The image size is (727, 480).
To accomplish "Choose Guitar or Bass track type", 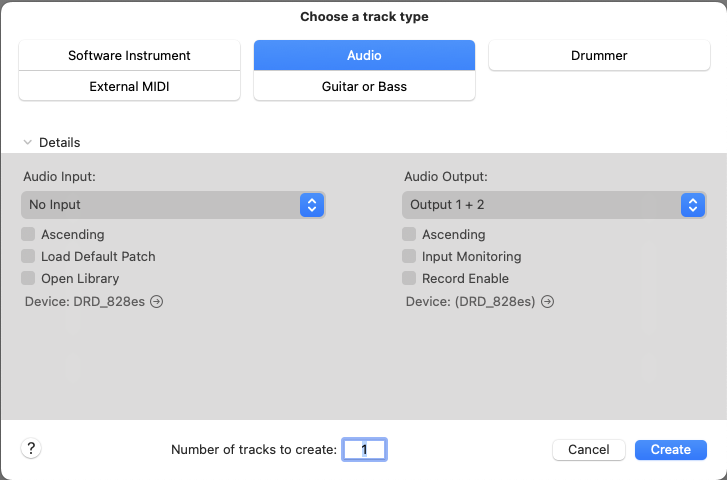I will (x=364, y=87).
